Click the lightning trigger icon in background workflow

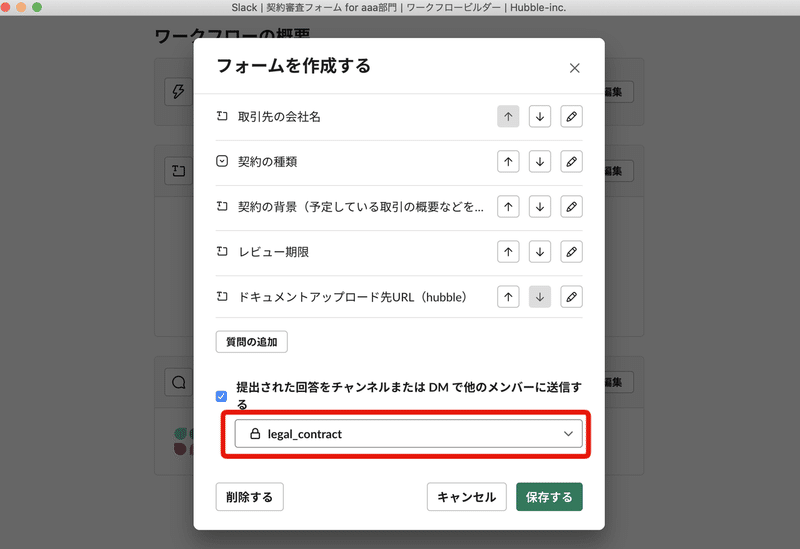pyautogui.click(x=178, y=92)
